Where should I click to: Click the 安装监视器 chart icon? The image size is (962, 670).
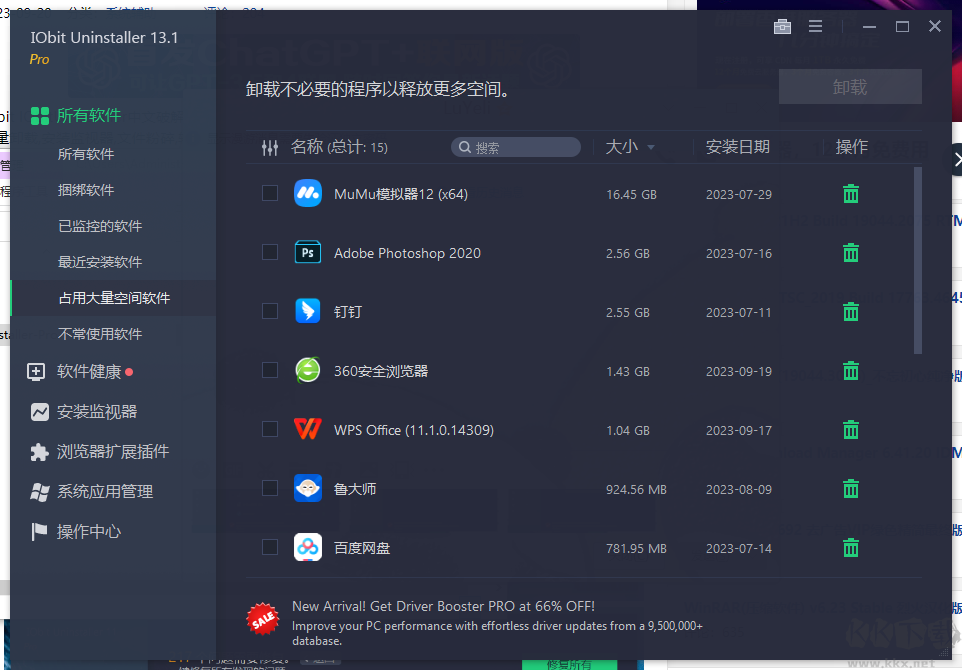[40, 412]
